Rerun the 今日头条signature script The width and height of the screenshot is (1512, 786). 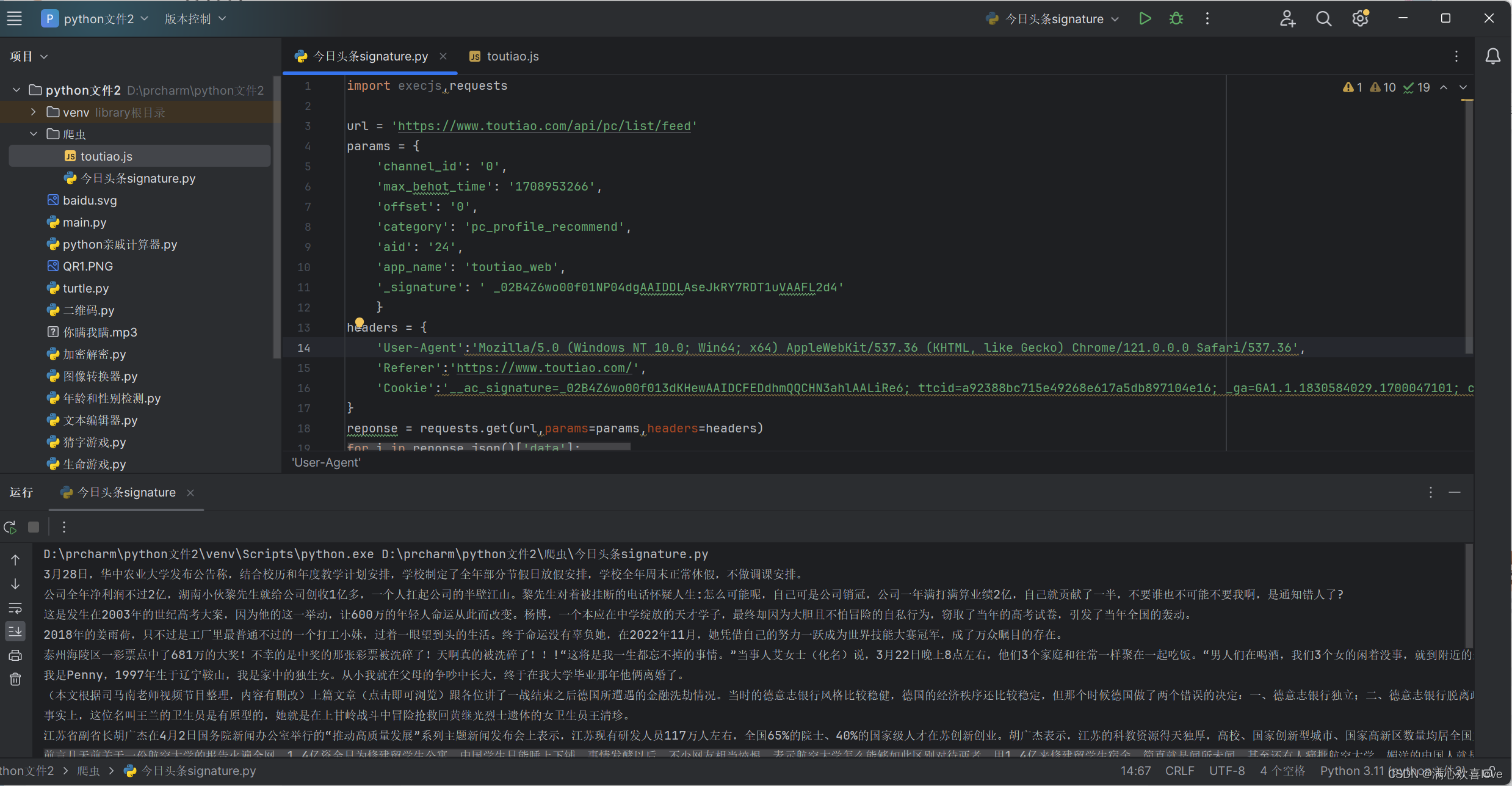point(10,527)
